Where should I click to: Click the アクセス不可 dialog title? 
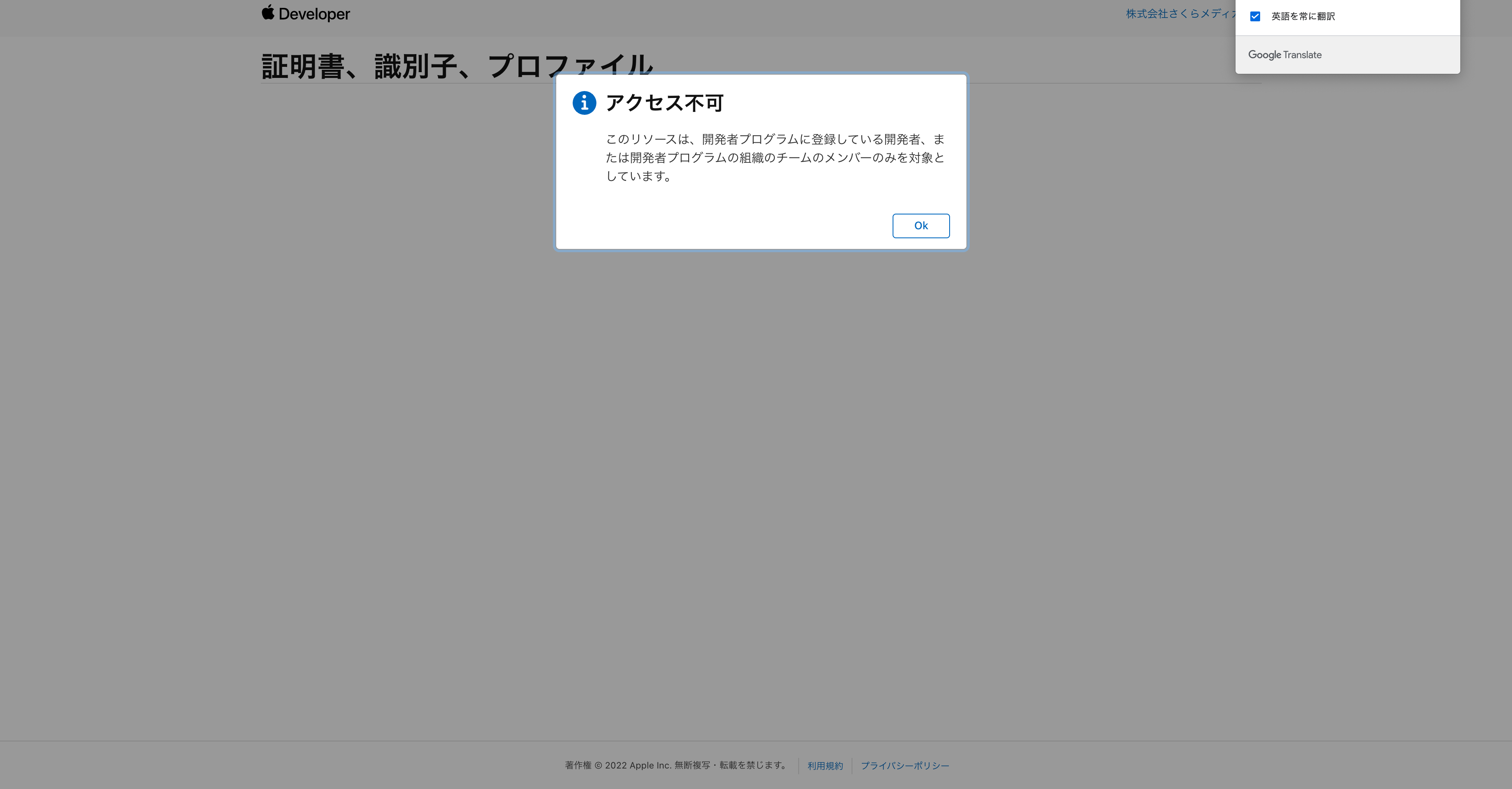[x=665, y=103]
